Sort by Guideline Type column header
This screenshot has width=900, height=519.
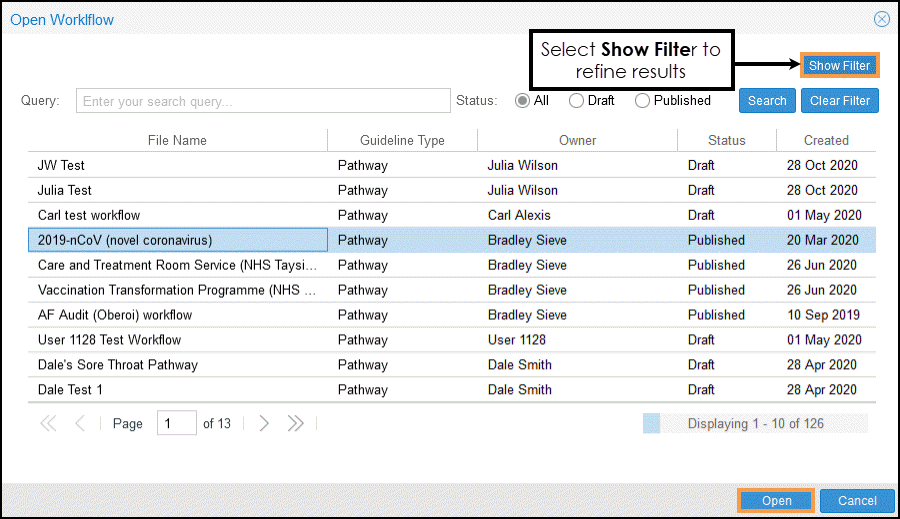point(402,140)
